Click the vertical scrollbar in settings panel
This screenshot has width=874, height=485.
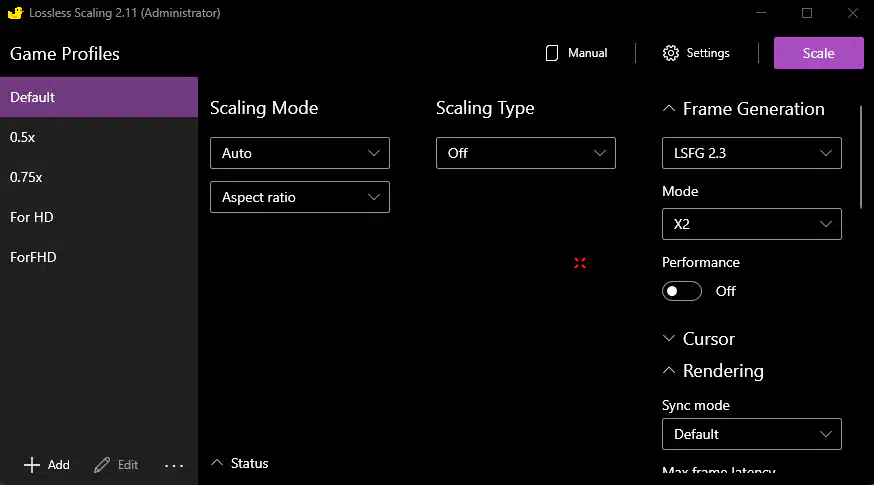[861, 157]
